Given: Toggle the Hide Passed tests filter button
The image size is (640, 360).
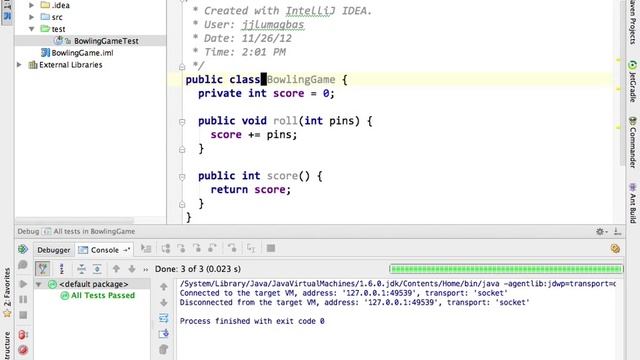Looking at the screenshot, I should (42, 269).
